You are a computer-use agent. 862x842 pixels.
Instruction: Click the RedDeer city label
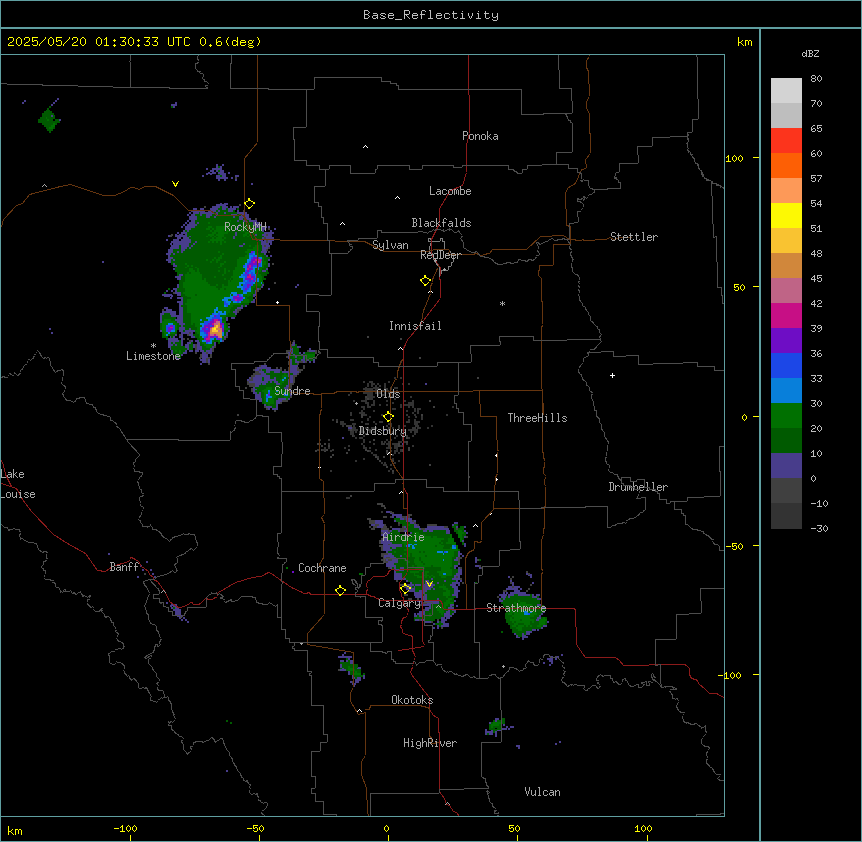click(x=440, y=255)
